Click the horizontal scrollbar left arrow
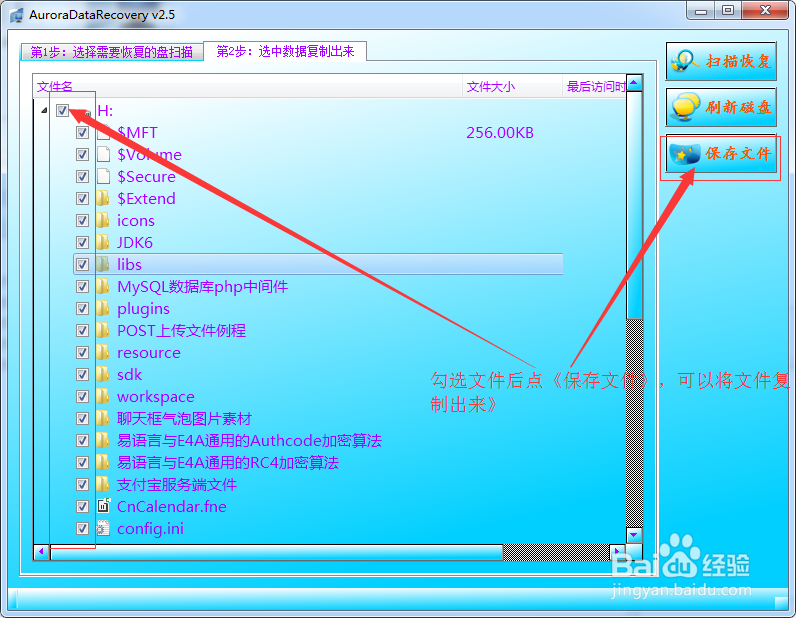Screen dimensions: 796x618 42,551
